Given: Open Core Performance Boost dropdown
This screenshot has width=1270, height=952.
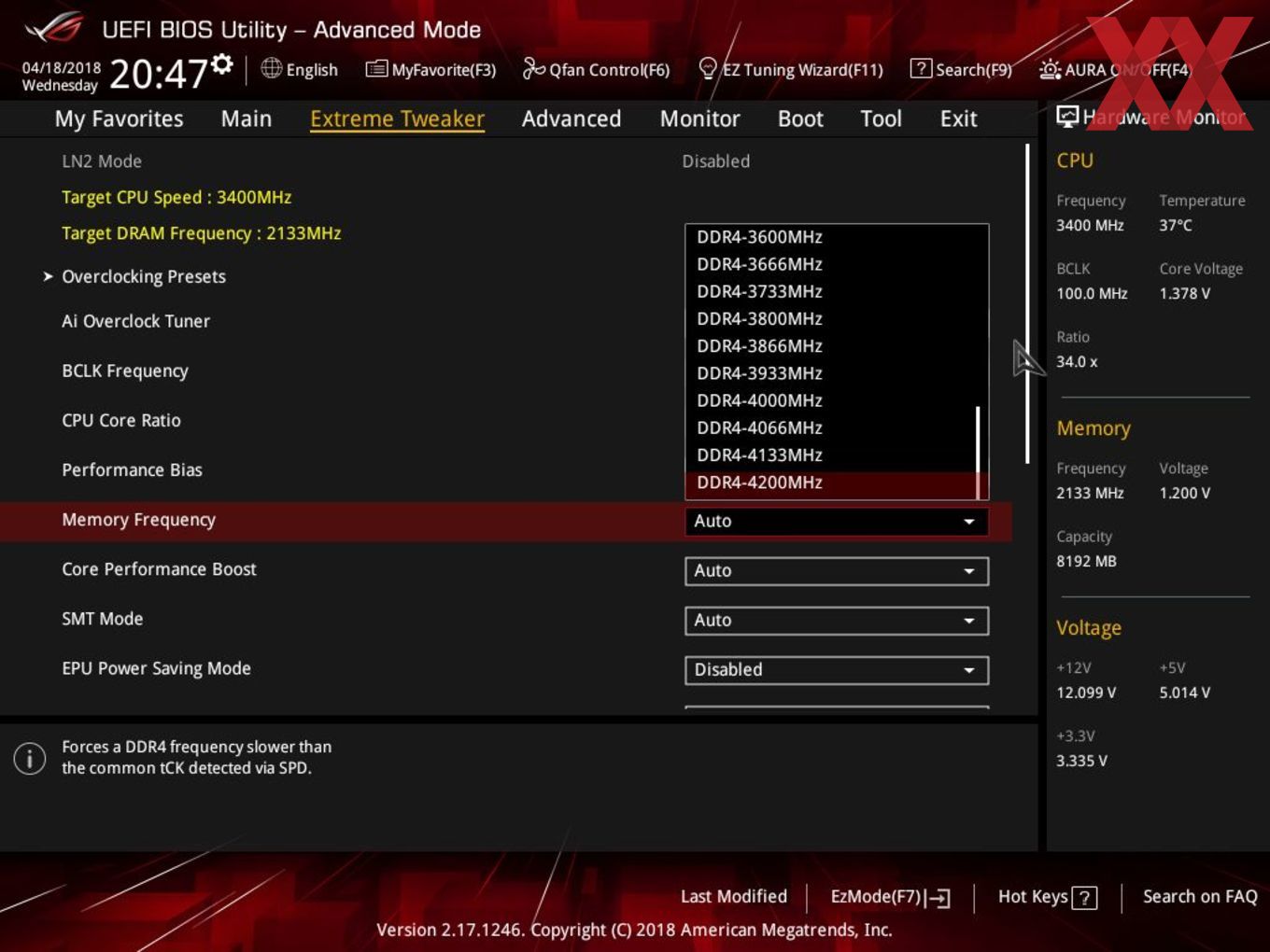Looking at the screenshot, I should (837, 570).
